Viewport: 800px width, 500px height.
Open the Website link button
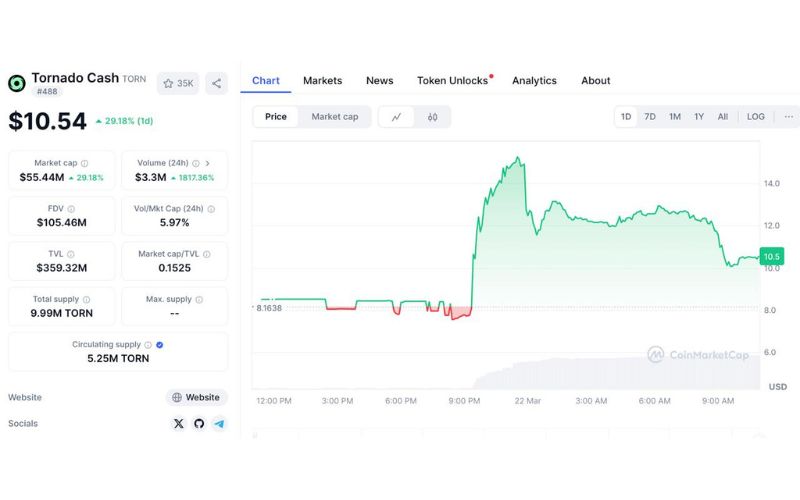196,397
